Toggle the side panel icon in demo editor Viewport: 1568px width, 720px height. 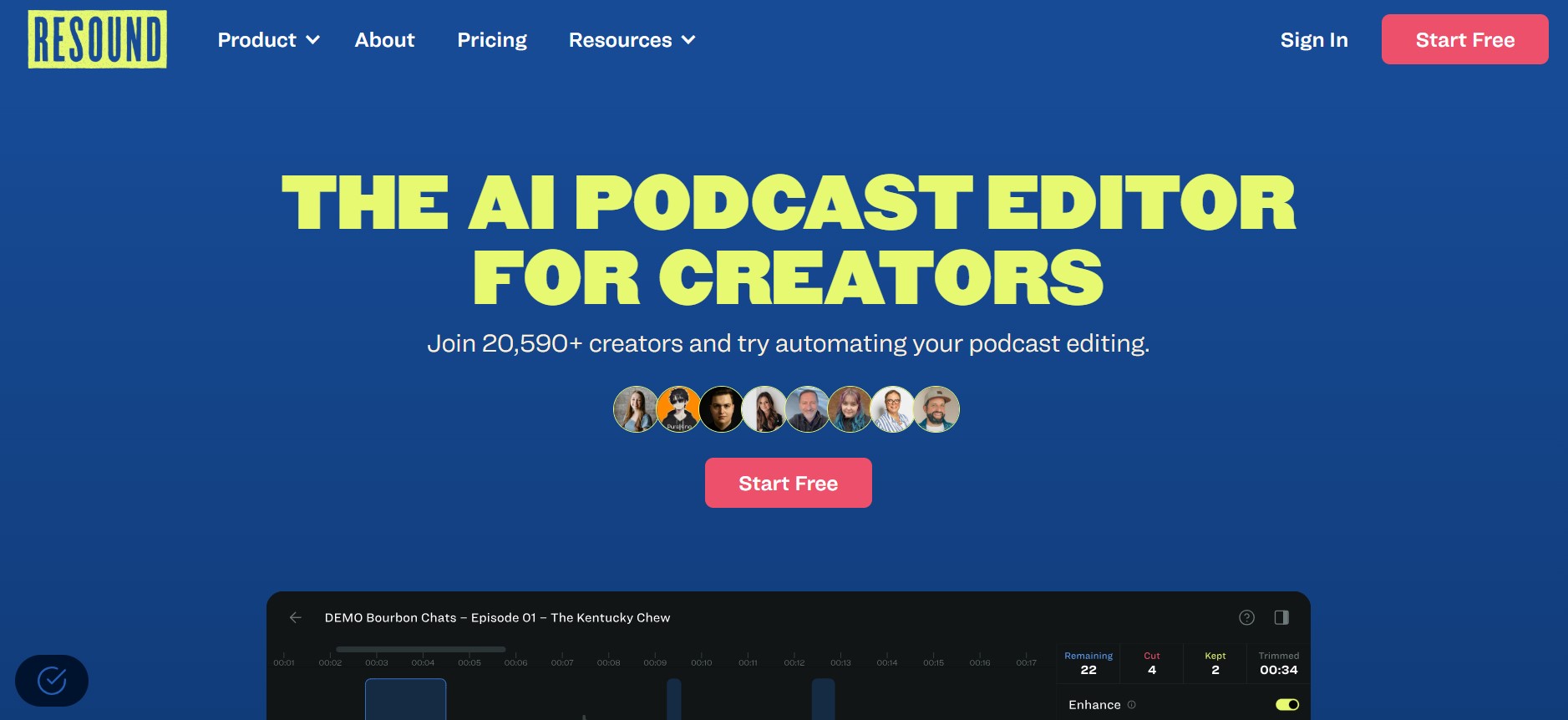1281,617
